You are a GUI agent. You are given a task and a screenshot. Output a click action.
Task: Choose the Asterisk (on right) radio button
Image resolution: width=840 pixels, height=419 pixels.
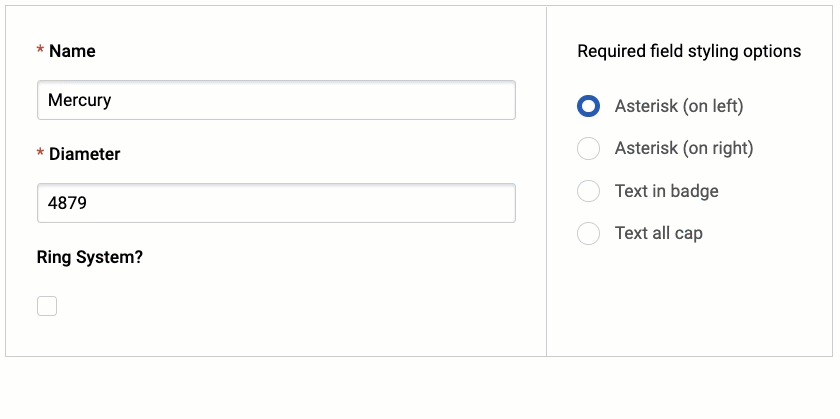pyautogui.click(x=589, y=148)
